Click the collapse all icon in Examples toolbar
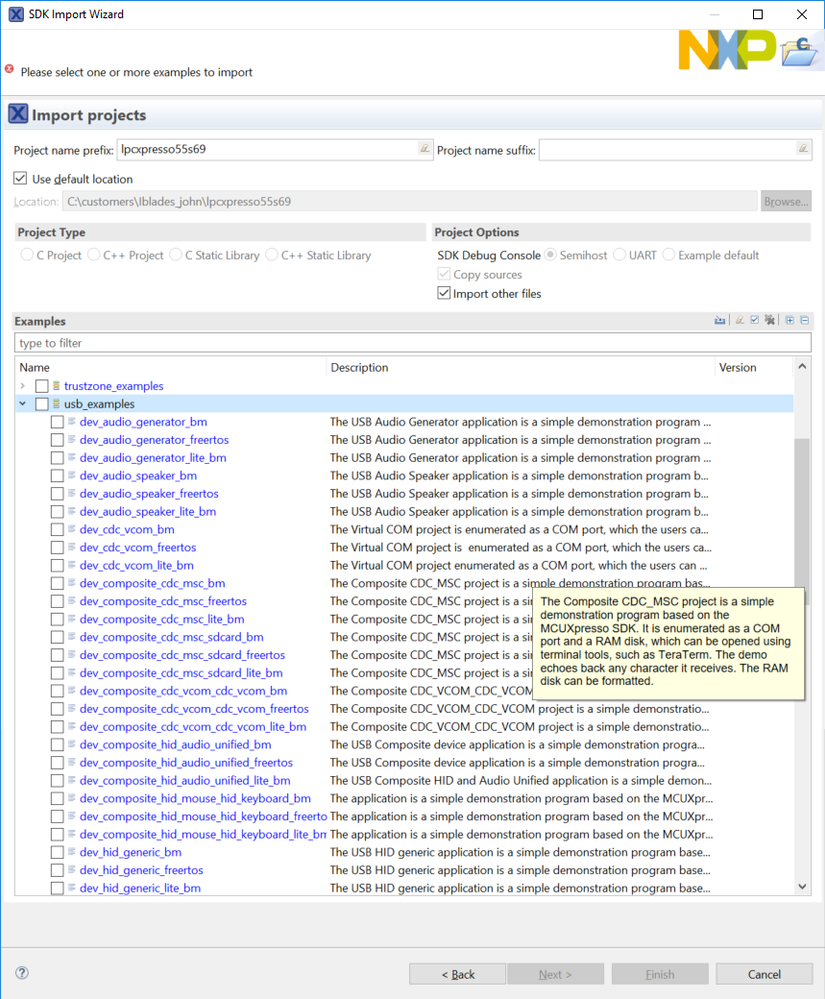 pyautogui.click(x=805, y=320)
